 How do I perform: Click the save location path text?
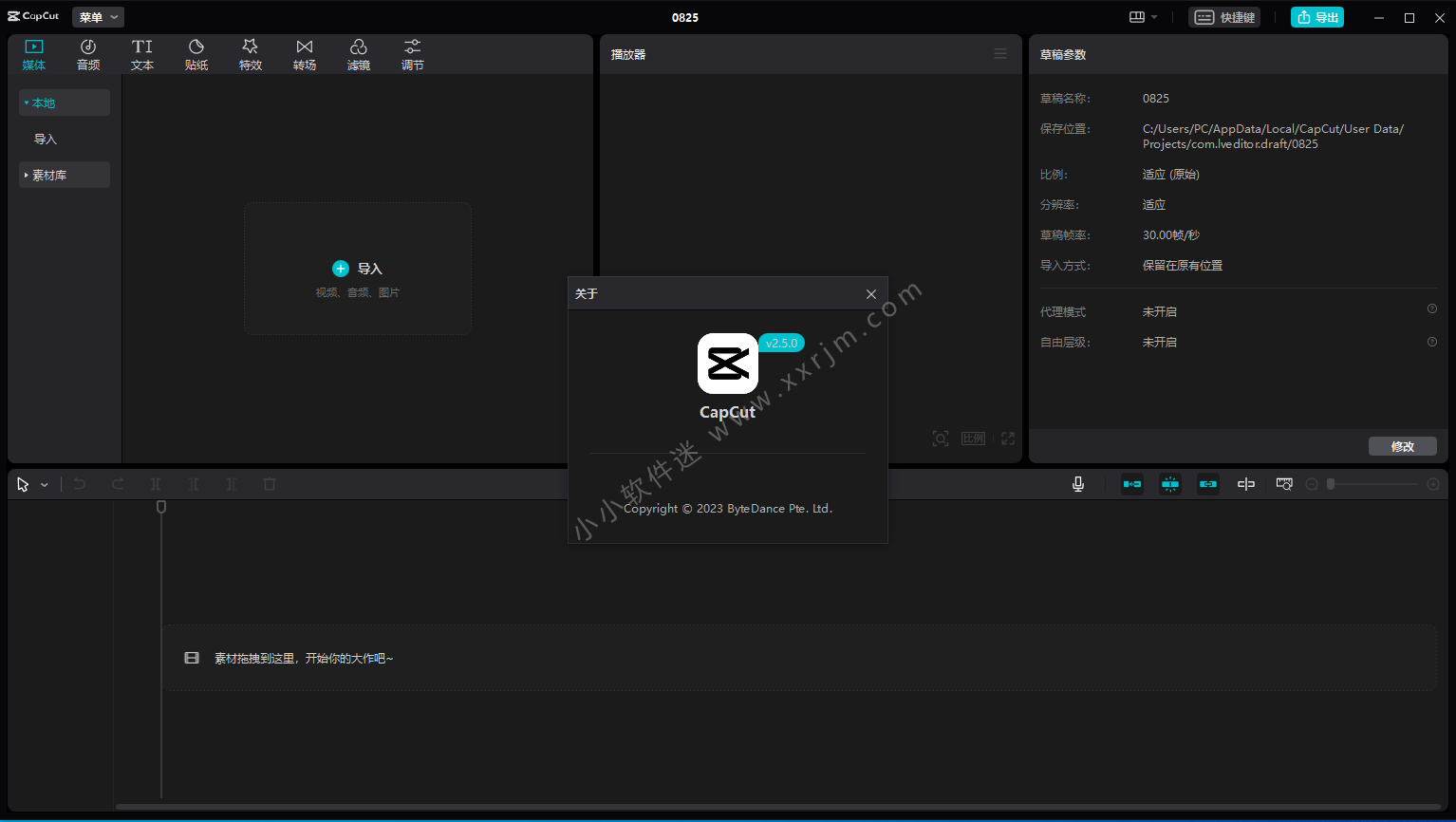pos(1273,137)
